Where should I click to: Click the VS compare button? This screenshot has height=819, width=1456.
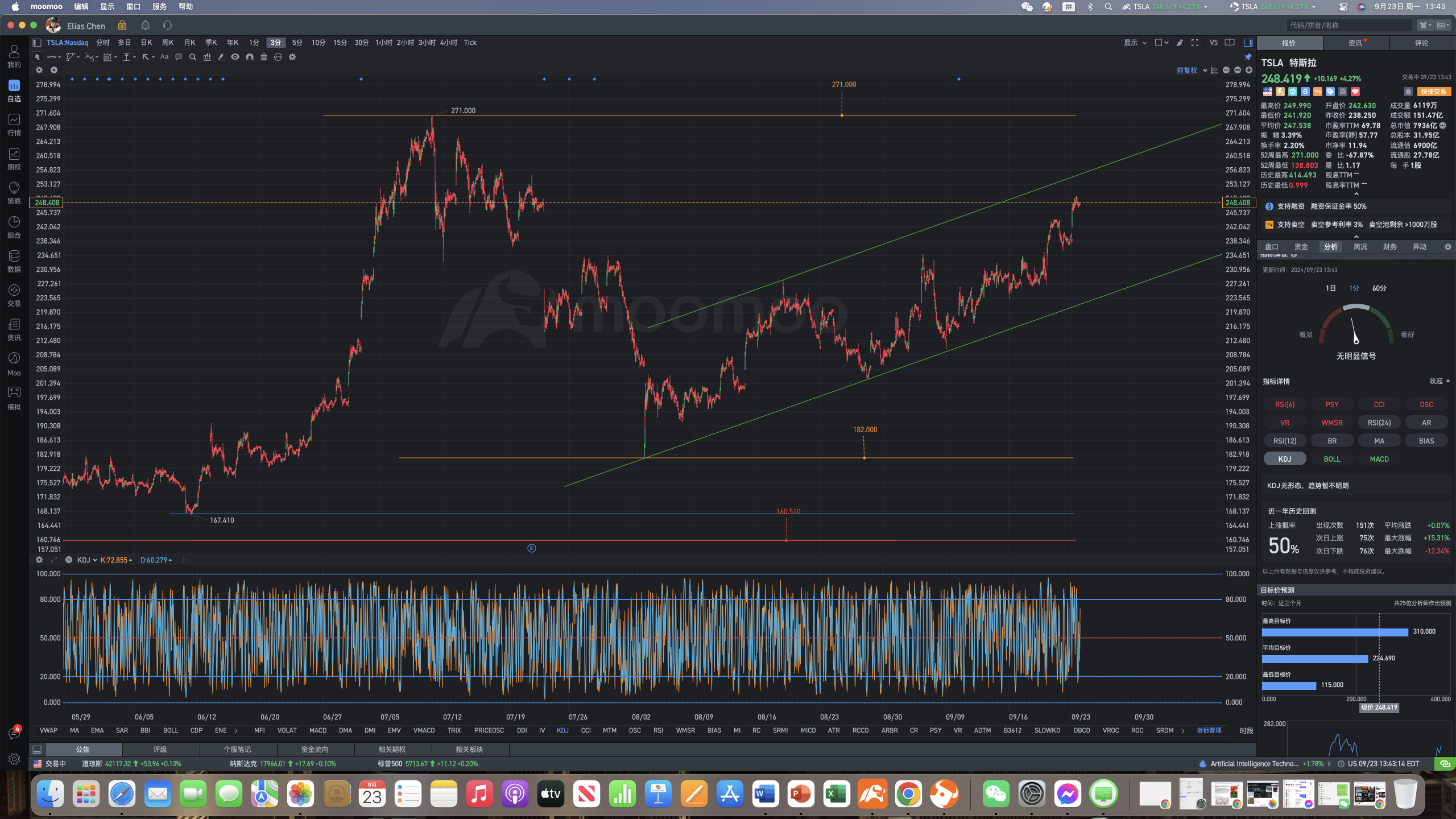click(x=1214, y=43)
